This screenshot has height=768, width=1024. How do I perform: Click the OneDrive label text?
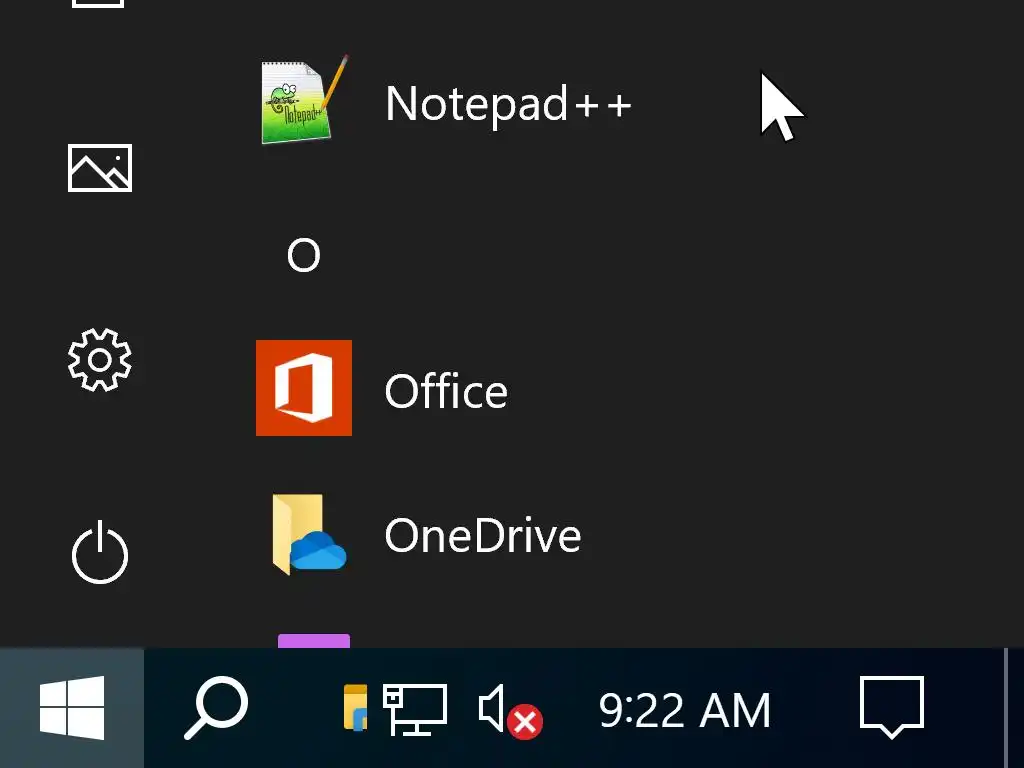[483, 536]
